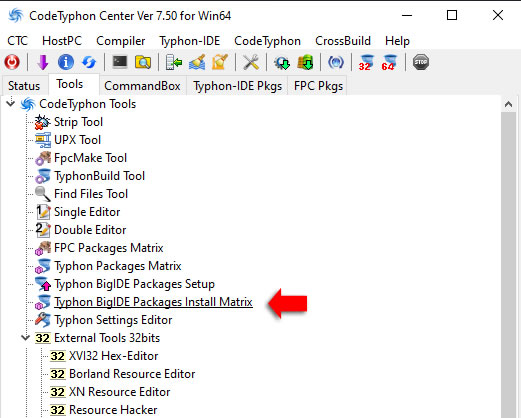This screenshot has height=418, width=521.
Task: Click the document with green arrow icon
Action: pyautogui.click(x=174, y=62)
